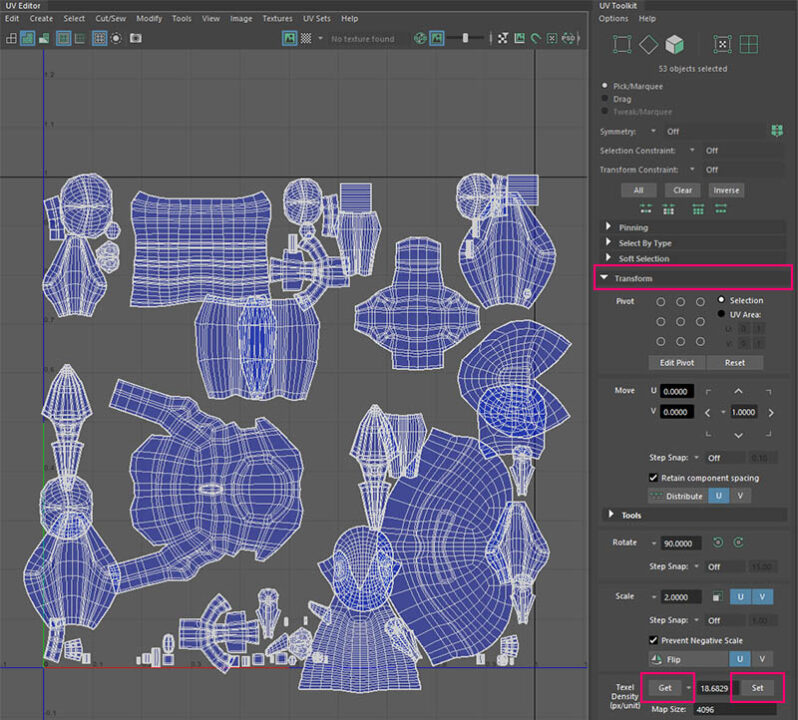798x720 pixels.
Task: Take a UV snapshot with camera icon
Action: [136, 38]
